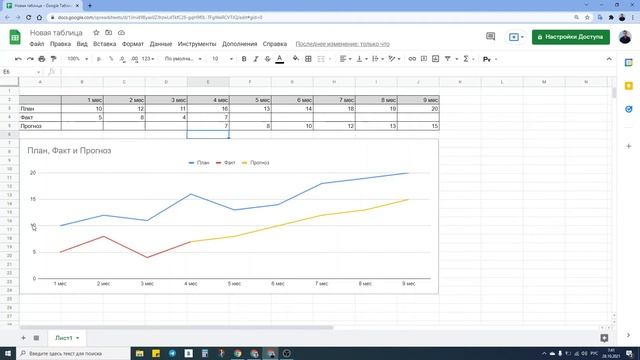The width and height of the screenshot is (640, 360).
Task: Open the text wrapping dropdown
Action: [378, 59]
